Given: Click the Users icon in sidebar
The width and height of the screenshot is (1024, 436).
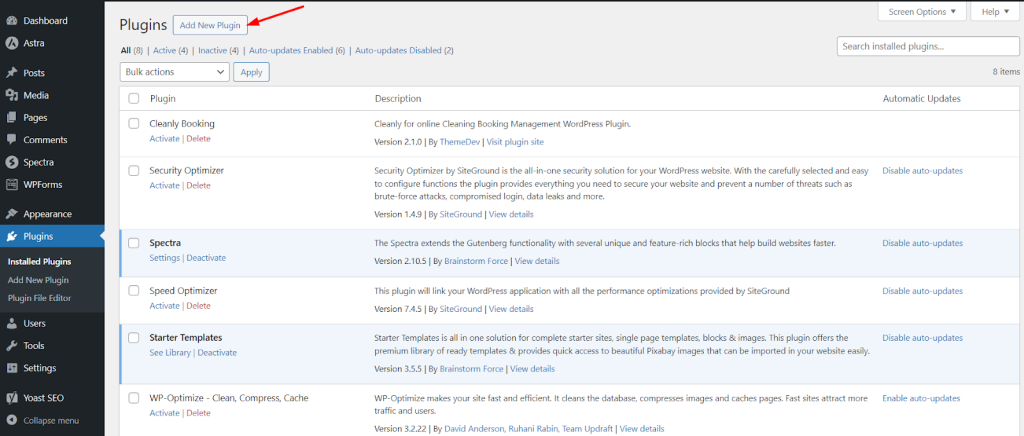Looking at the screenshot, I should click(x=11, y=324).
